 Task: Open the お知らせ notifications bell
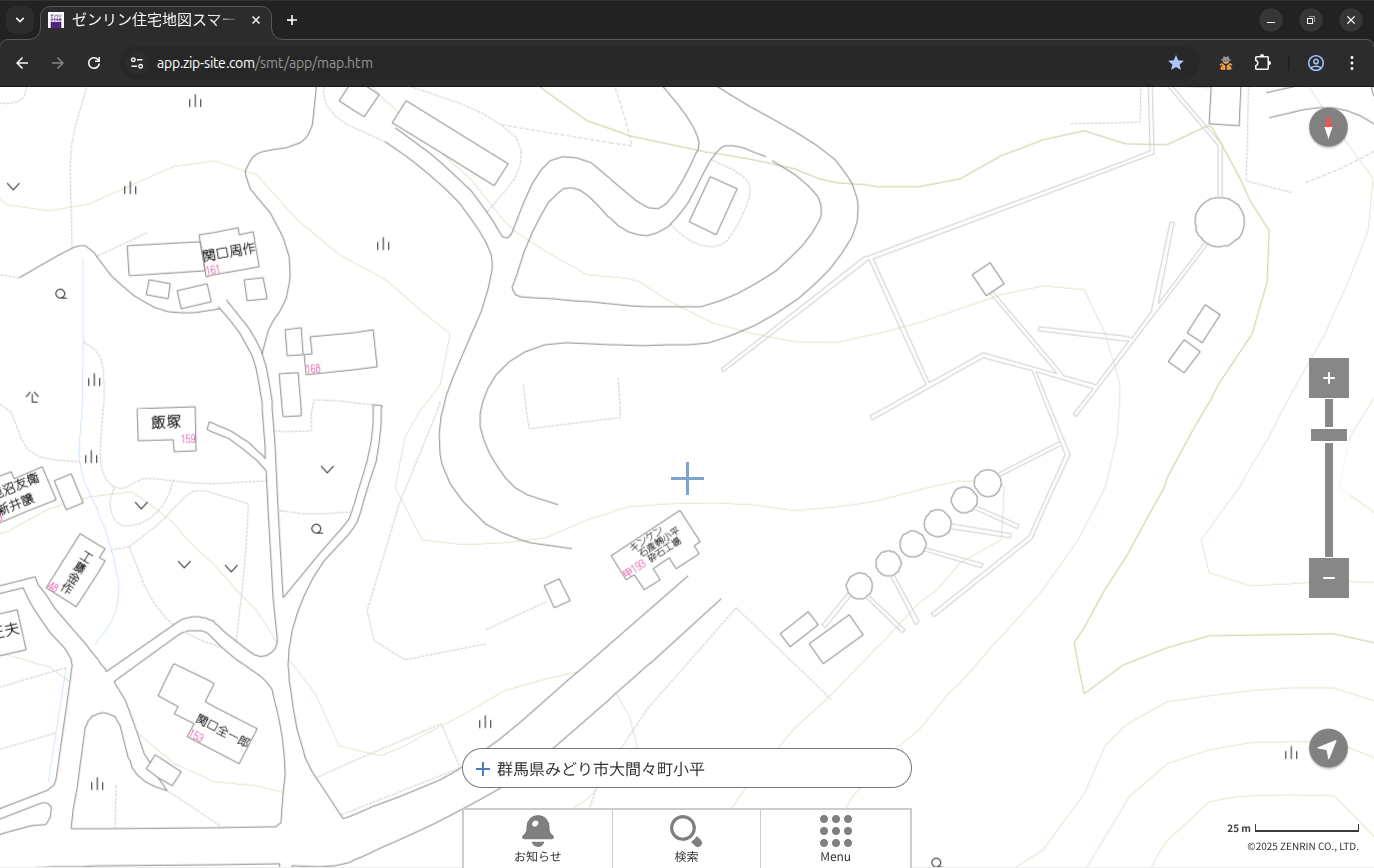[x=537, y=837]
